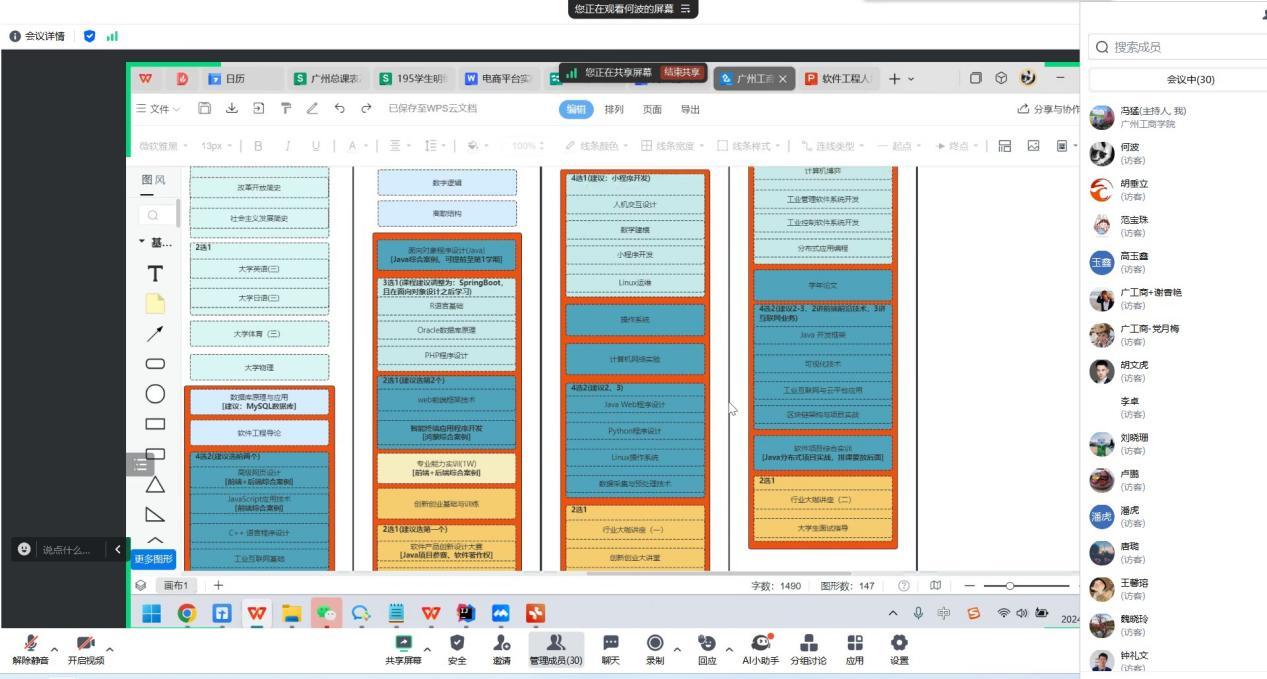Switch to the 排列 tab
This screenshot has height=679, width=1267.
pos(614,109)
